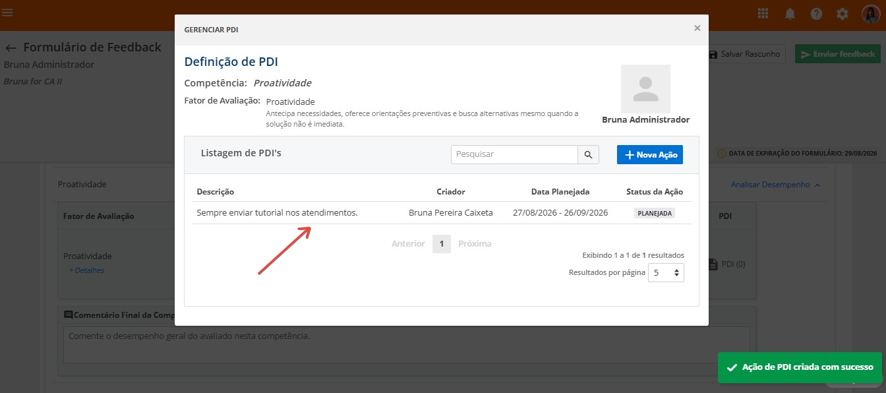886x393 pixels.
Task: Go to Anterior page
Action: click(x=408, y=244)
